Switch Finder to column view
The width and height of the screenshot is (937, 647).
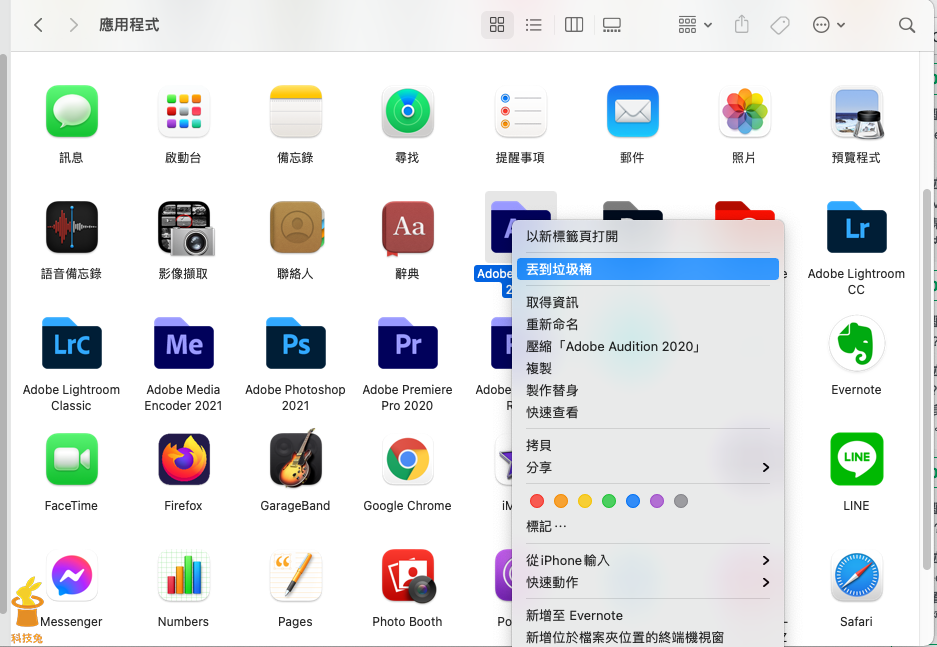(x=574, y=24)
